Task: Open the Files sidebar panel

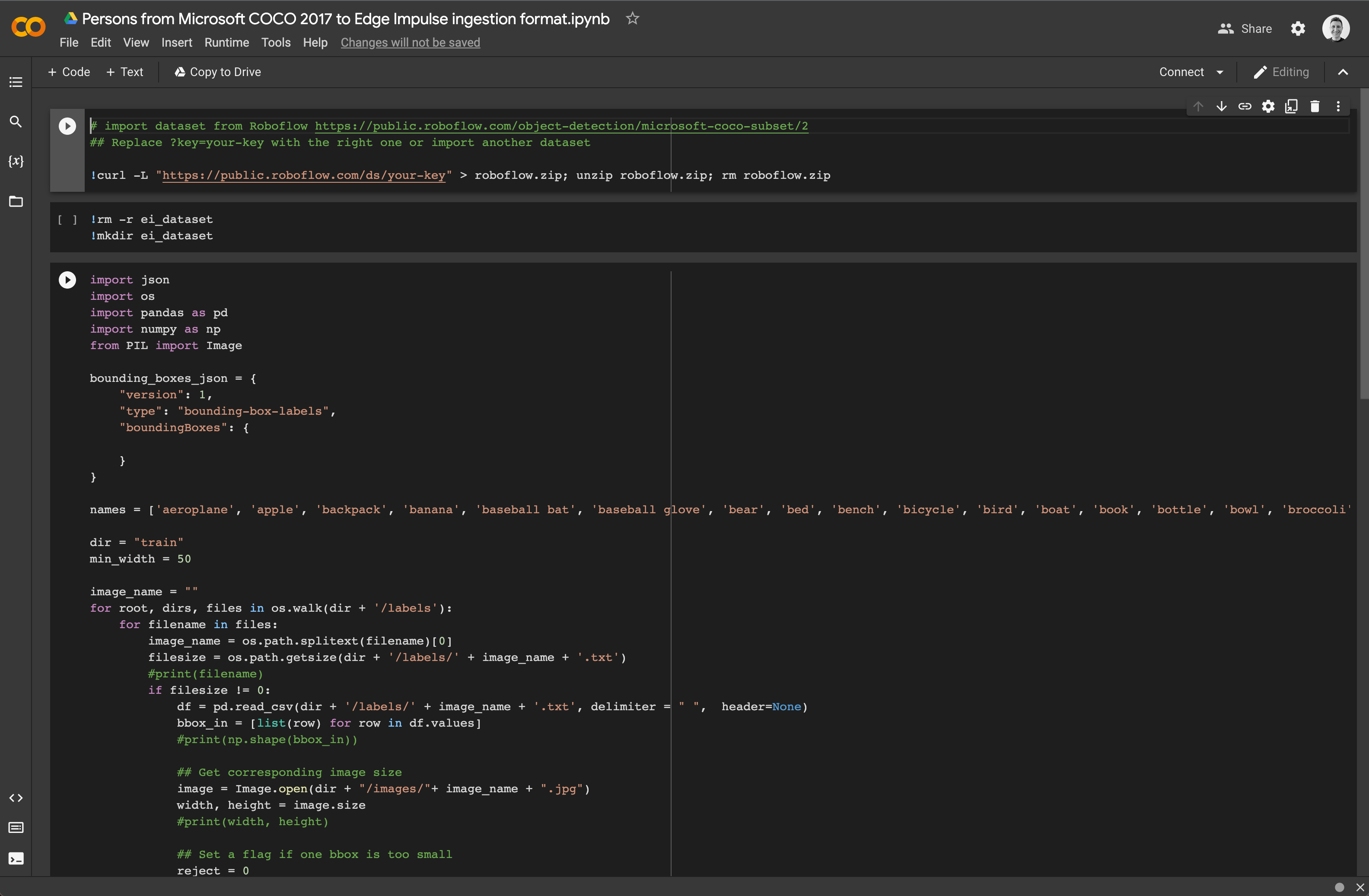Action: (x=16, y=201)
